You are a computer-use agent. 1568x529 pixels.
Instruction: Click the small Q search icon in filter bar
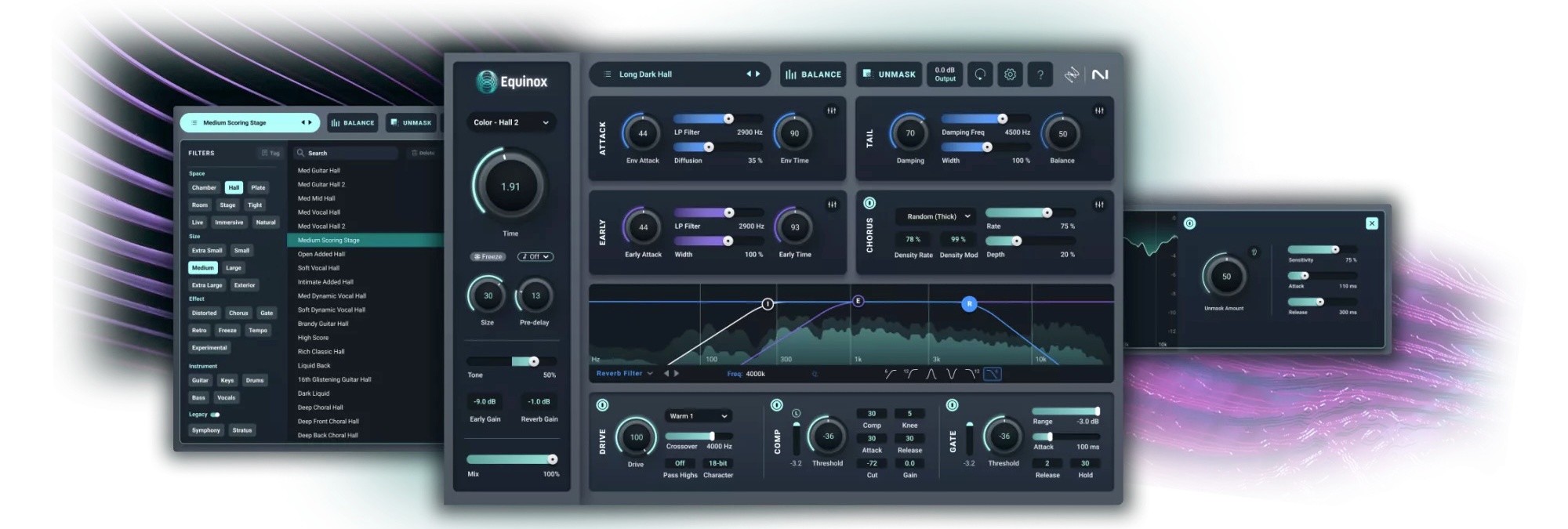[815, 375]
